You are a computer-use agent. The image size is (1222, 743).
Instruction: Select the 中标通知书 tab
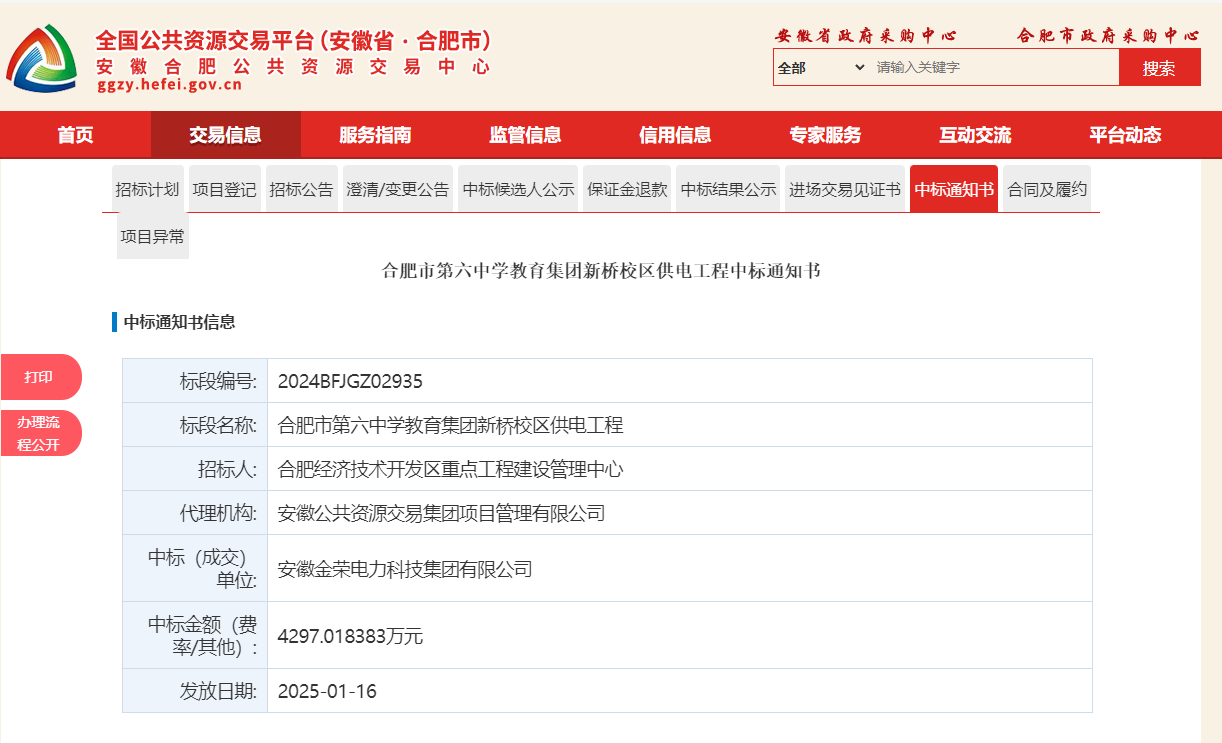pos(954,189)
